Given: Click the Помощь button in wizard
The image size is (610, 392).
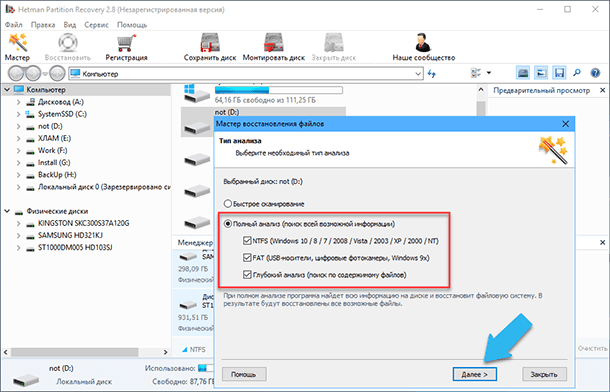Looking at the screenshot, I should point(244,374).
